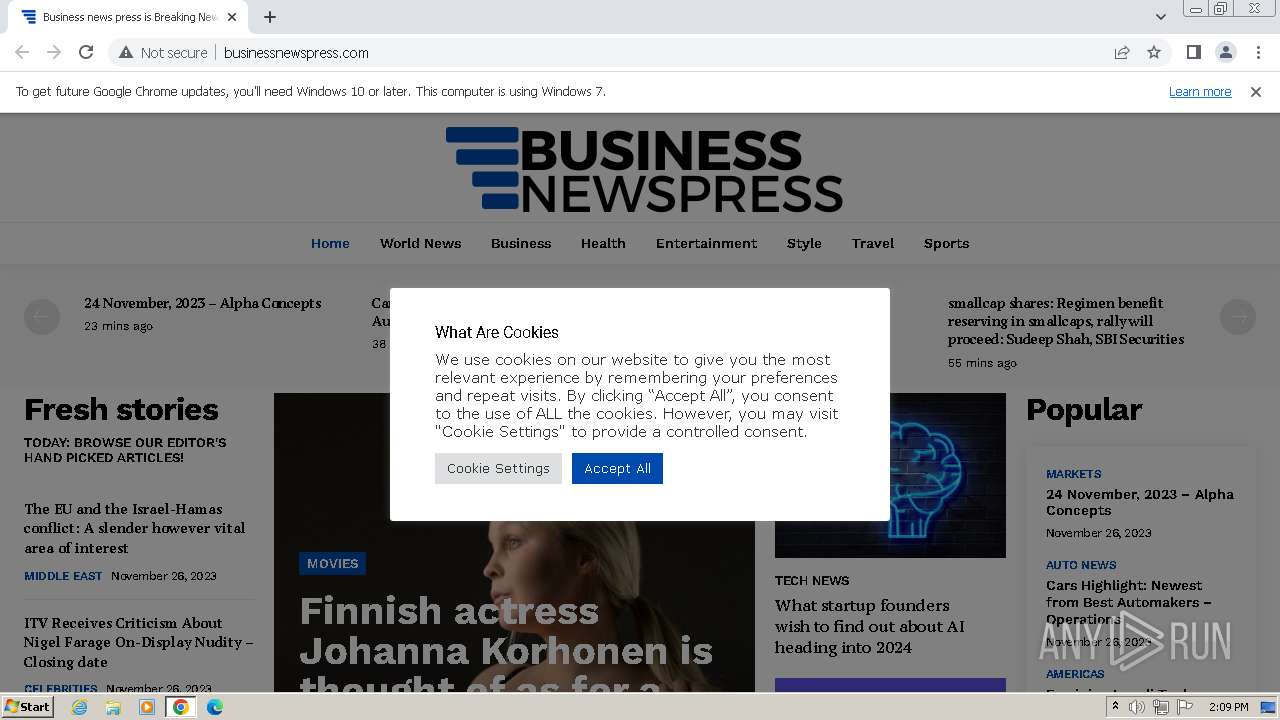Click the browser forward arrow
1280x720 pixels.
(54, 52)
